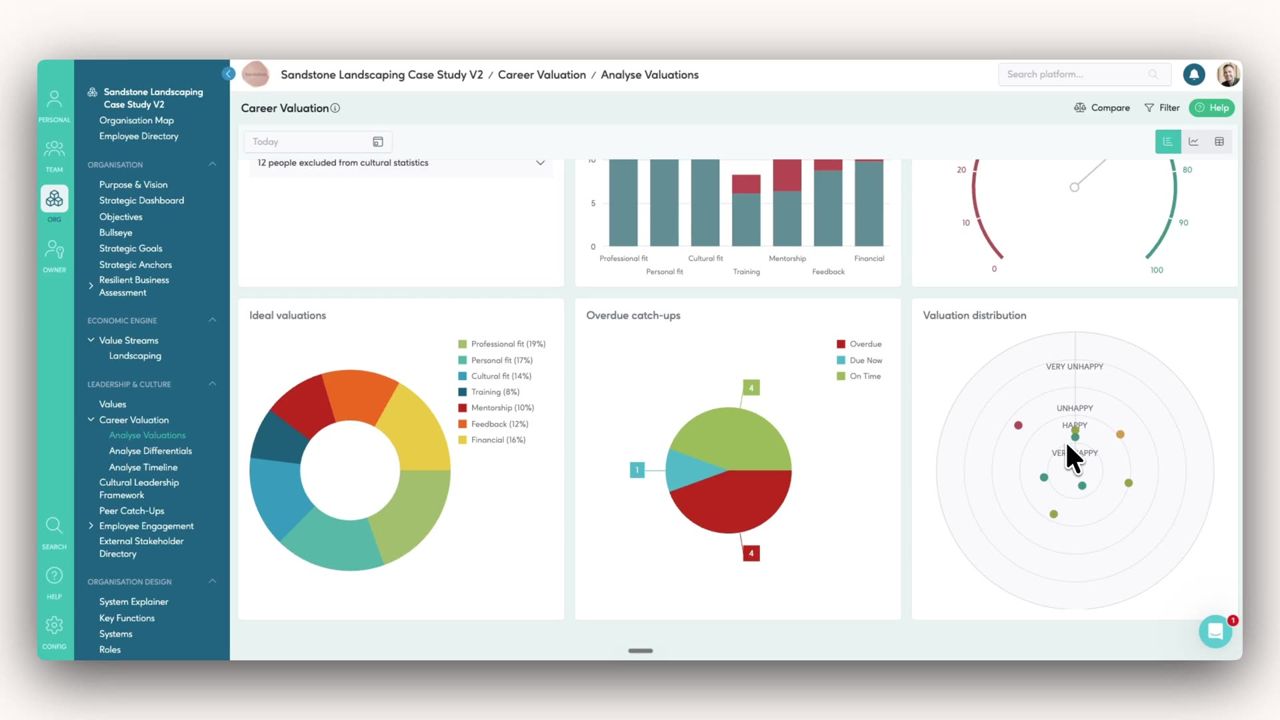Click the Search platform input field

[x=1082, y=74]
